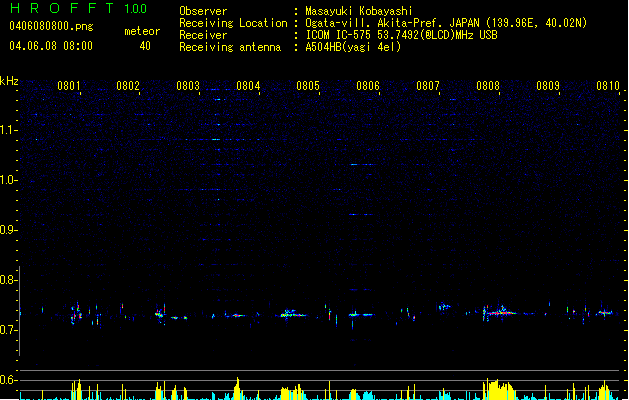Click the 0810 time marker

tap(608, 86)
